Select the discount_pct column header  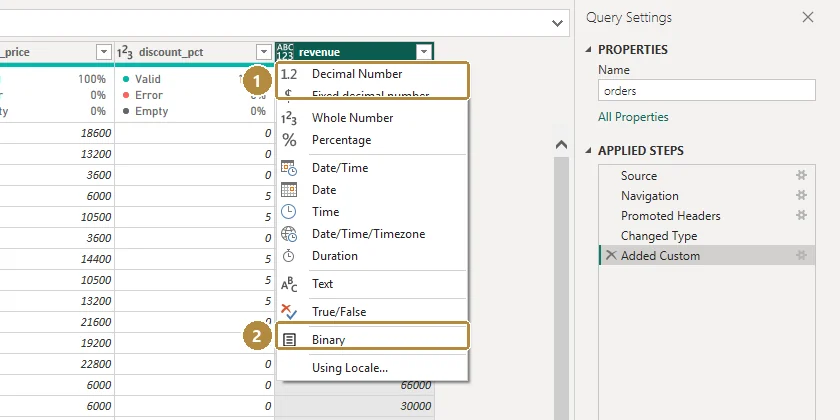point(194,52)
